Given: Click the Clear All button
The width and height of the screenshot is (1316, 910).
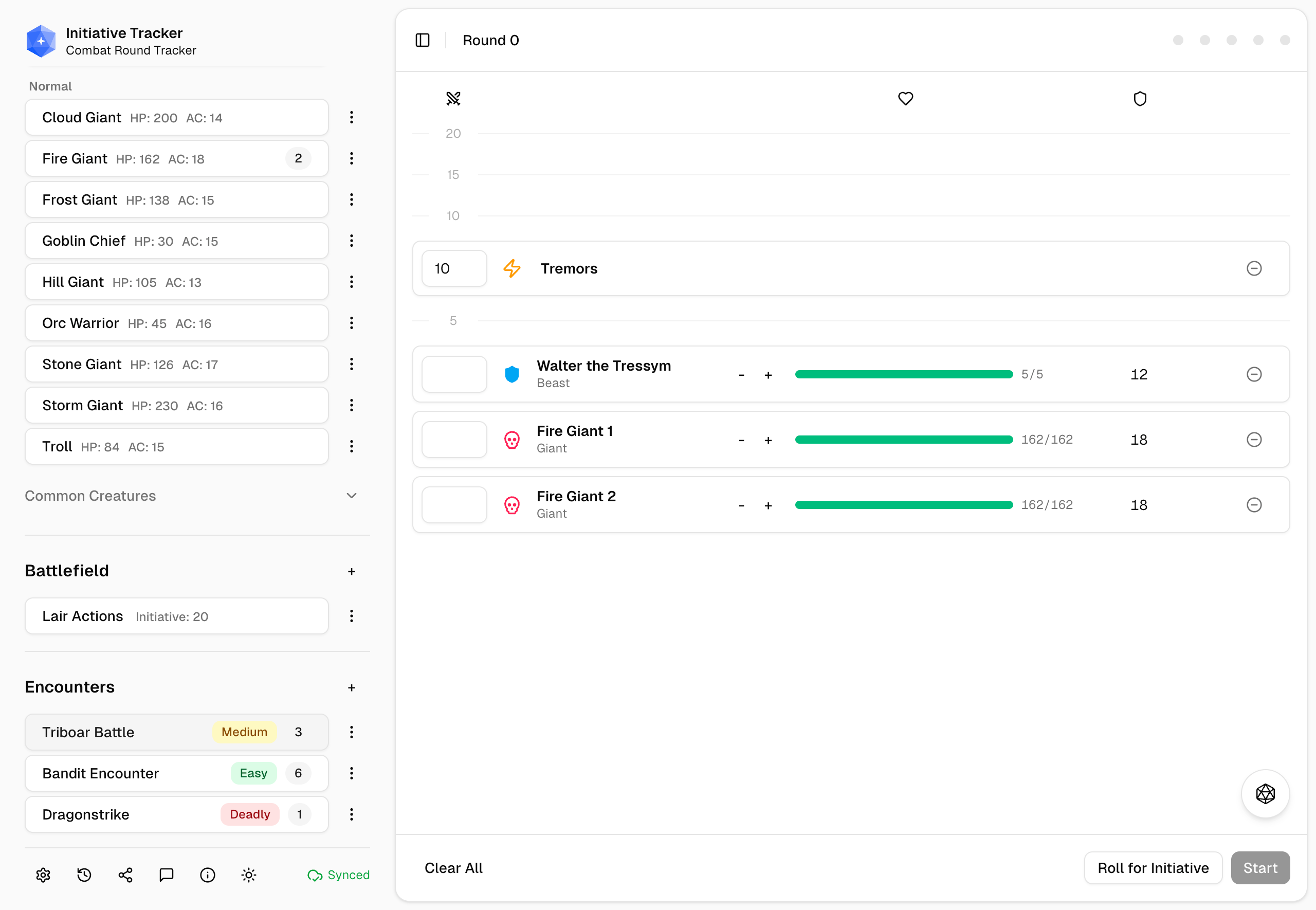Looking at the screenshot, I should (x=453, y=868).
